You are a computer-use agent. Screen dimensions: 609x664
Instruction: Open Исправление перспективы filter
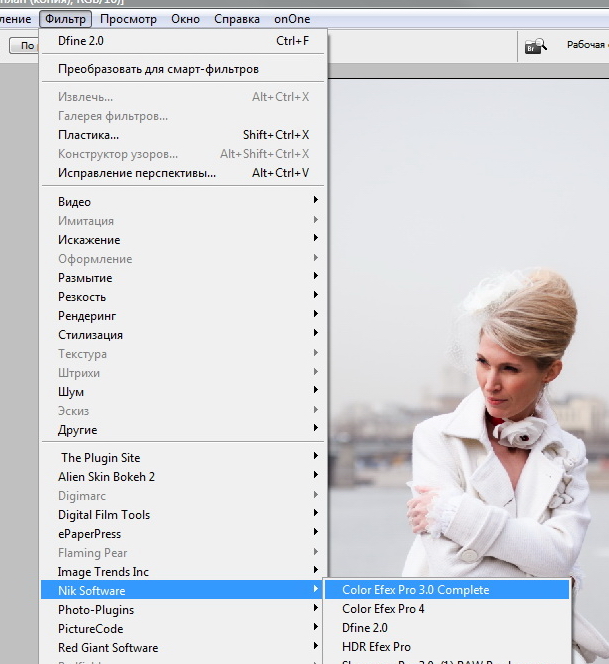pos(136,173)
